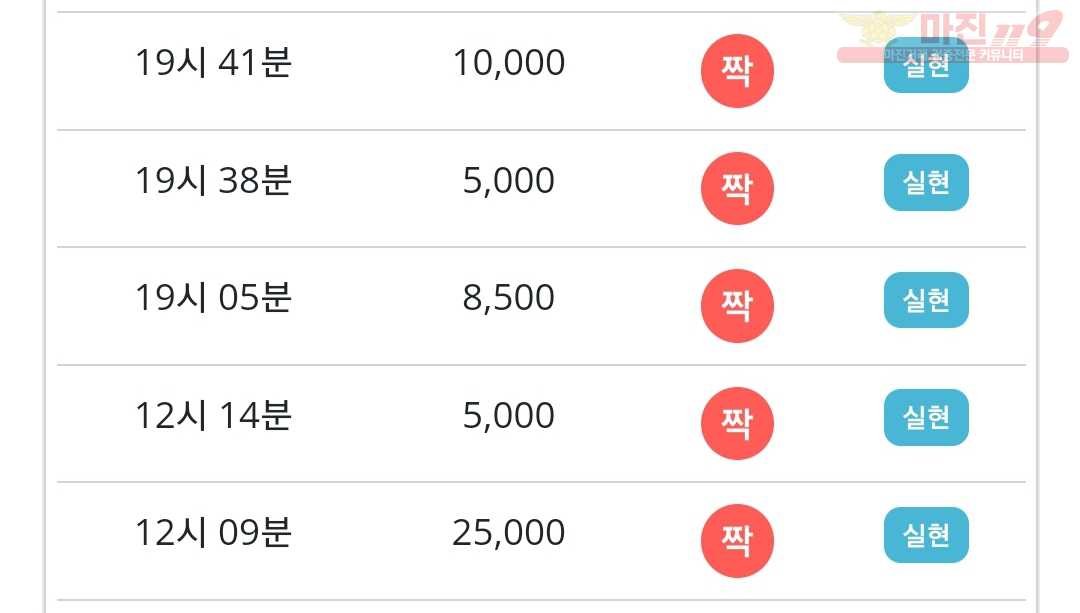Click the 짝 circle in 12시 14분 row
Screen dimensions: 1080x613
[x=737, y=423]
